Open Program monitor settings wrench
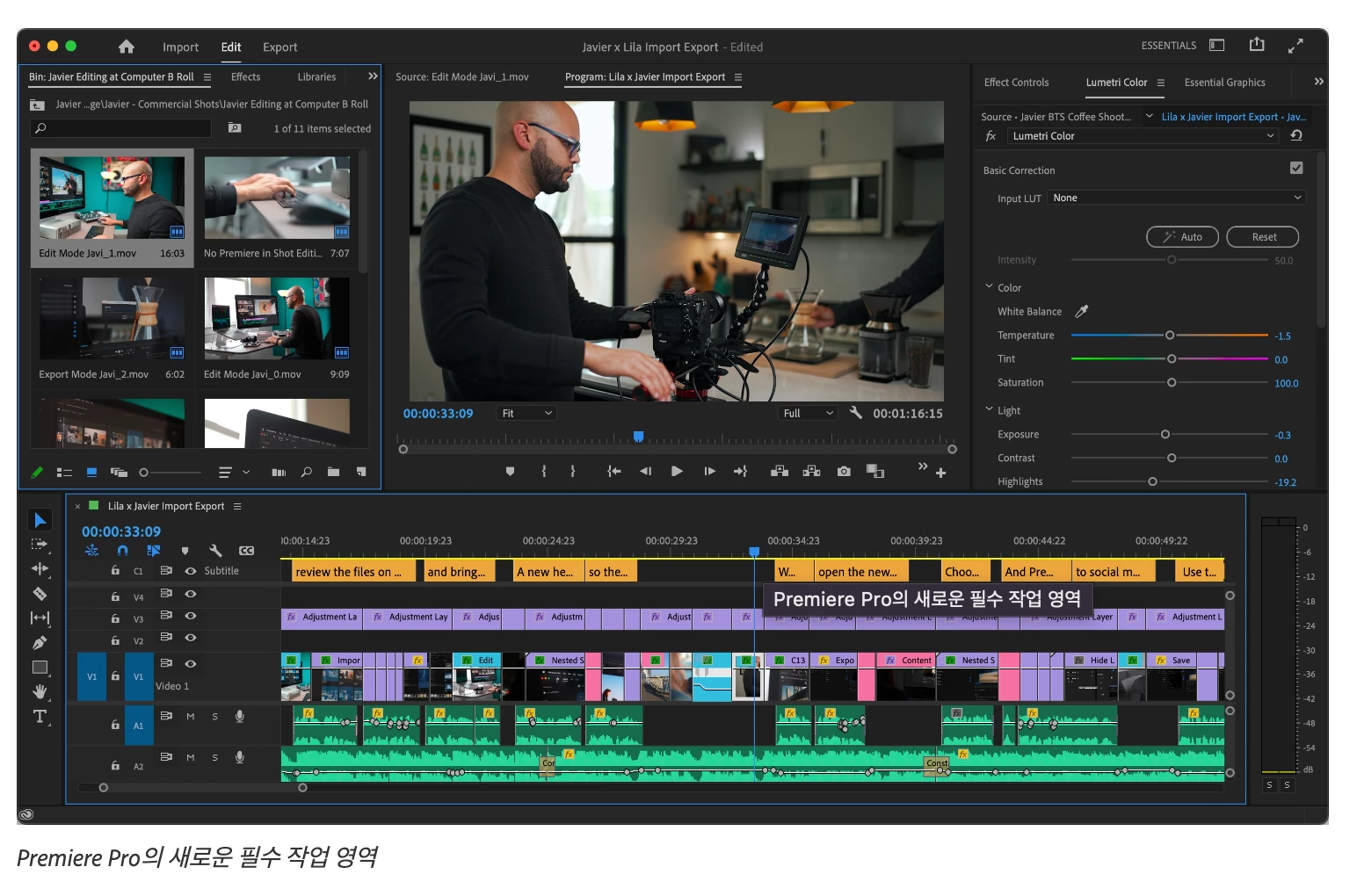This screenshot has width=1357, height=896. [x=855, y=412]
